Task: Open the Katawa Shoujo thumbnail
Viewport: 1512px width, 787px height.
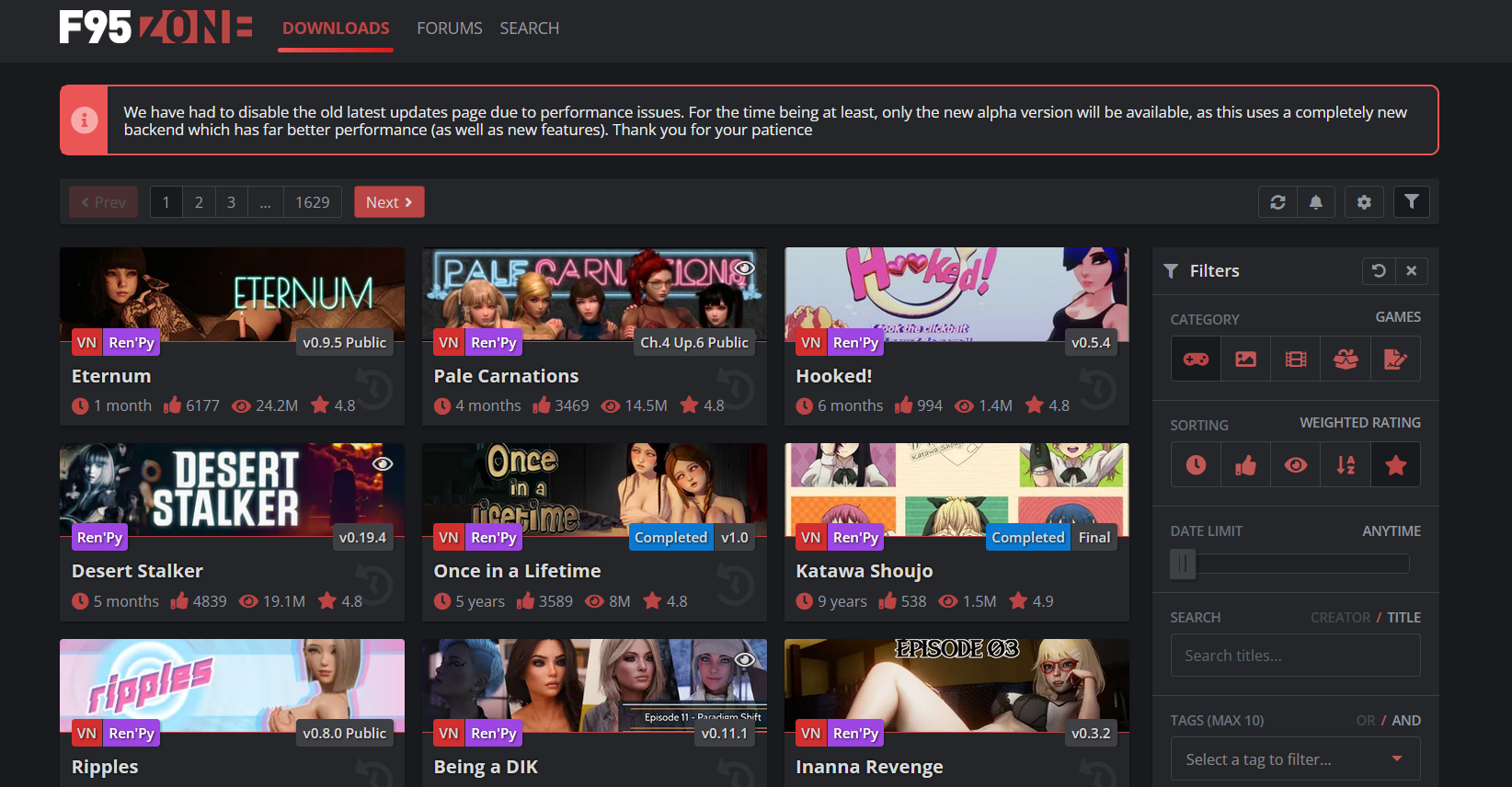Action: (956, 490)
